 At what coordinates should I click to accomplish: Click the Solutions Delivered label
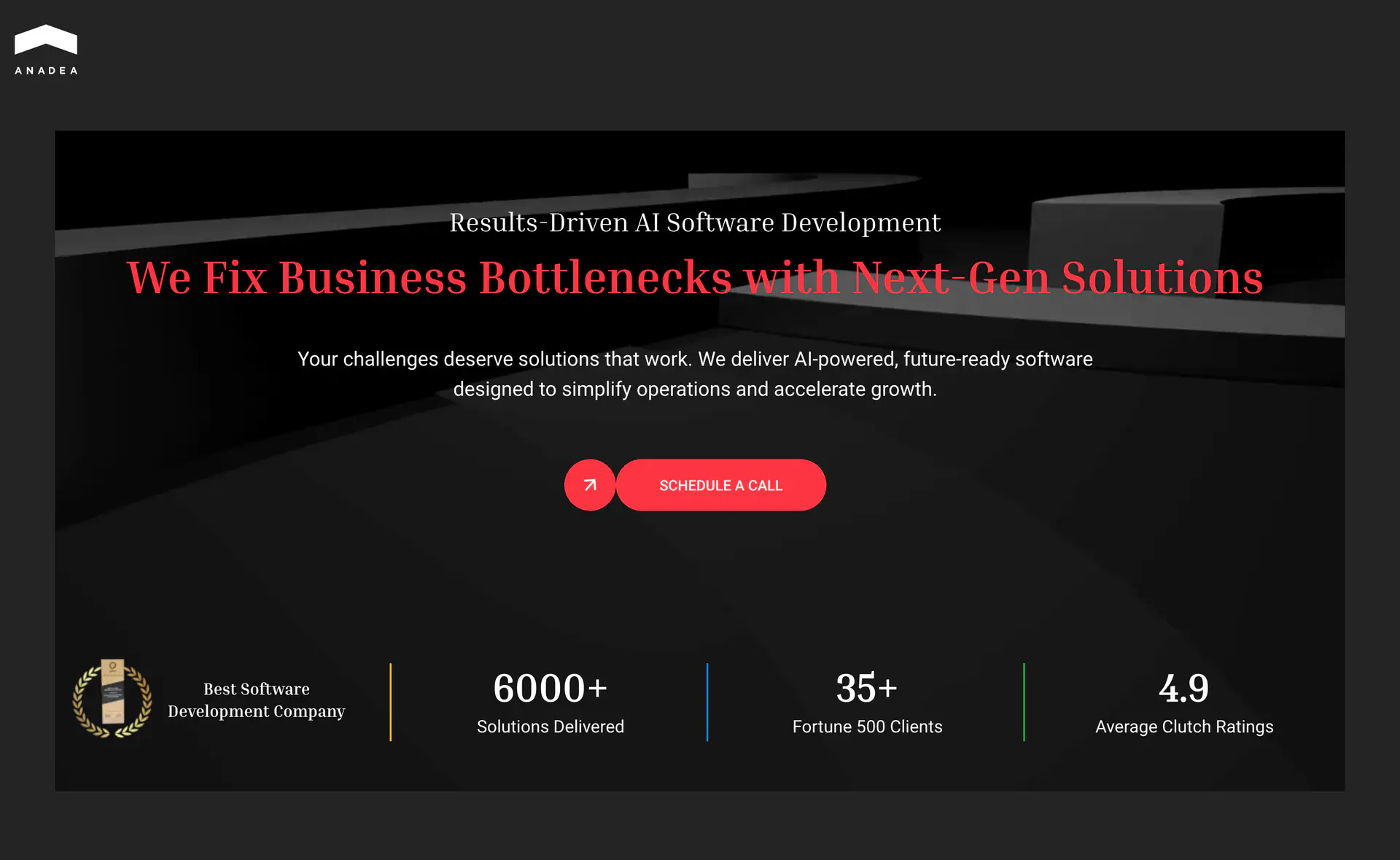pos(550,727)
